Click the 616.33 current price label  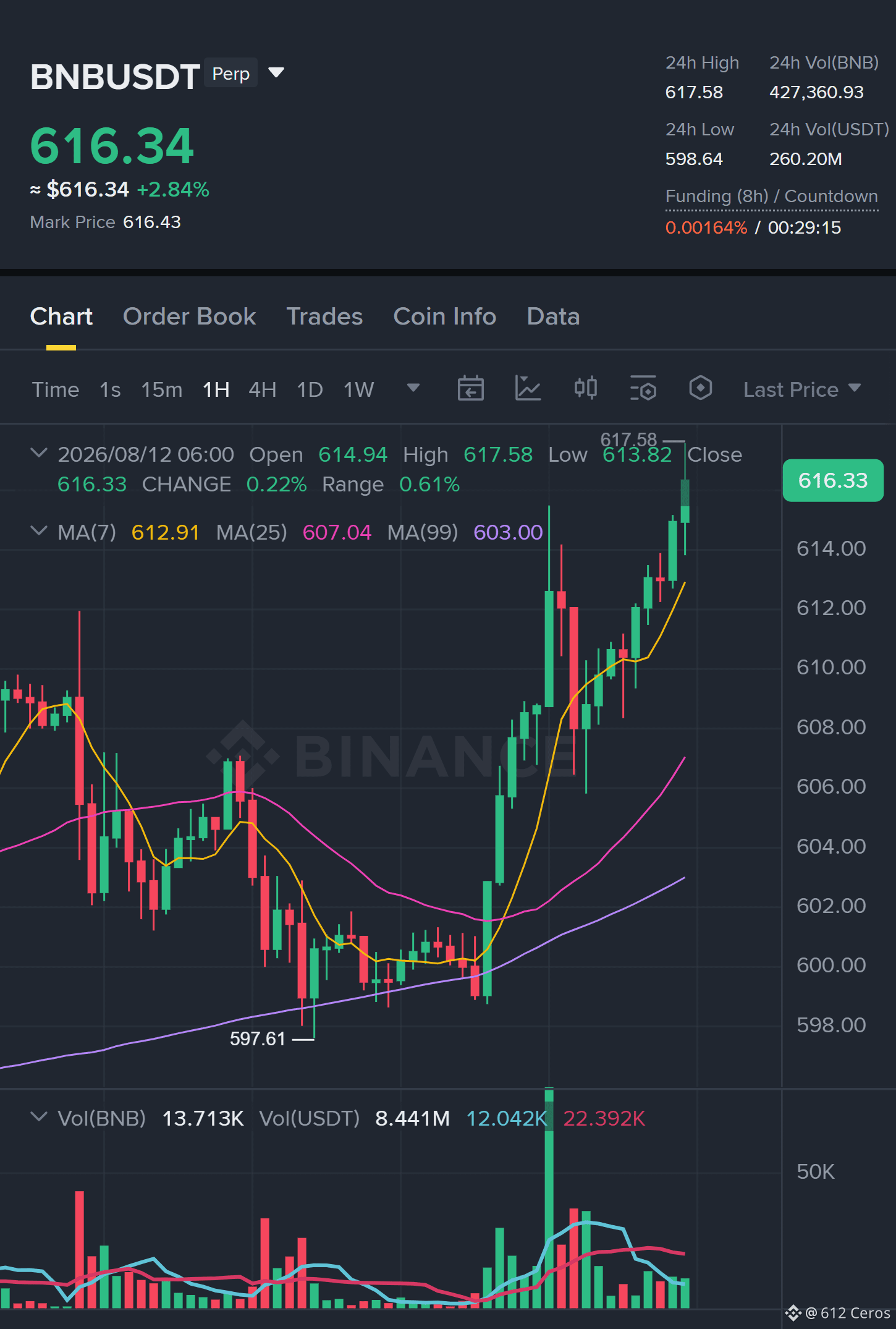833,480
